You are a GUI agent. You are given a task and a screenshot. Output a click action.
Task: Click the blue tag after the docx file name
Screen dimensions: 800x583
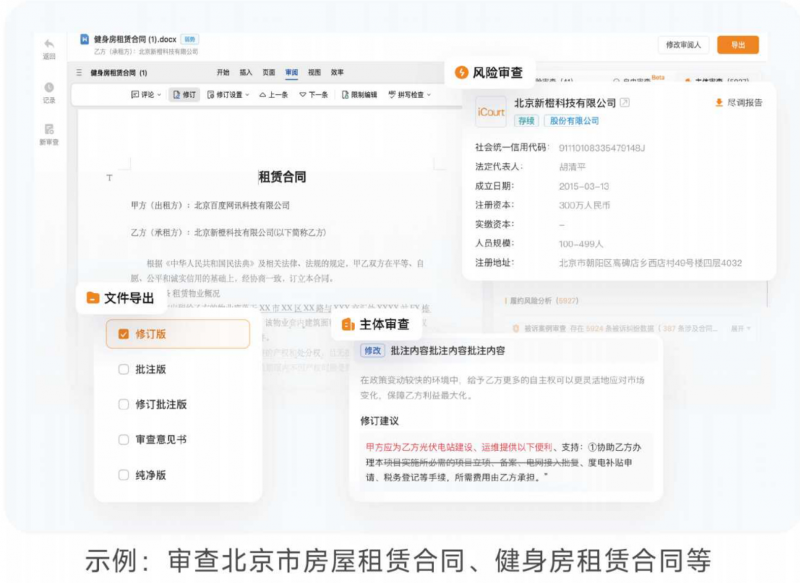coord(190,39)
